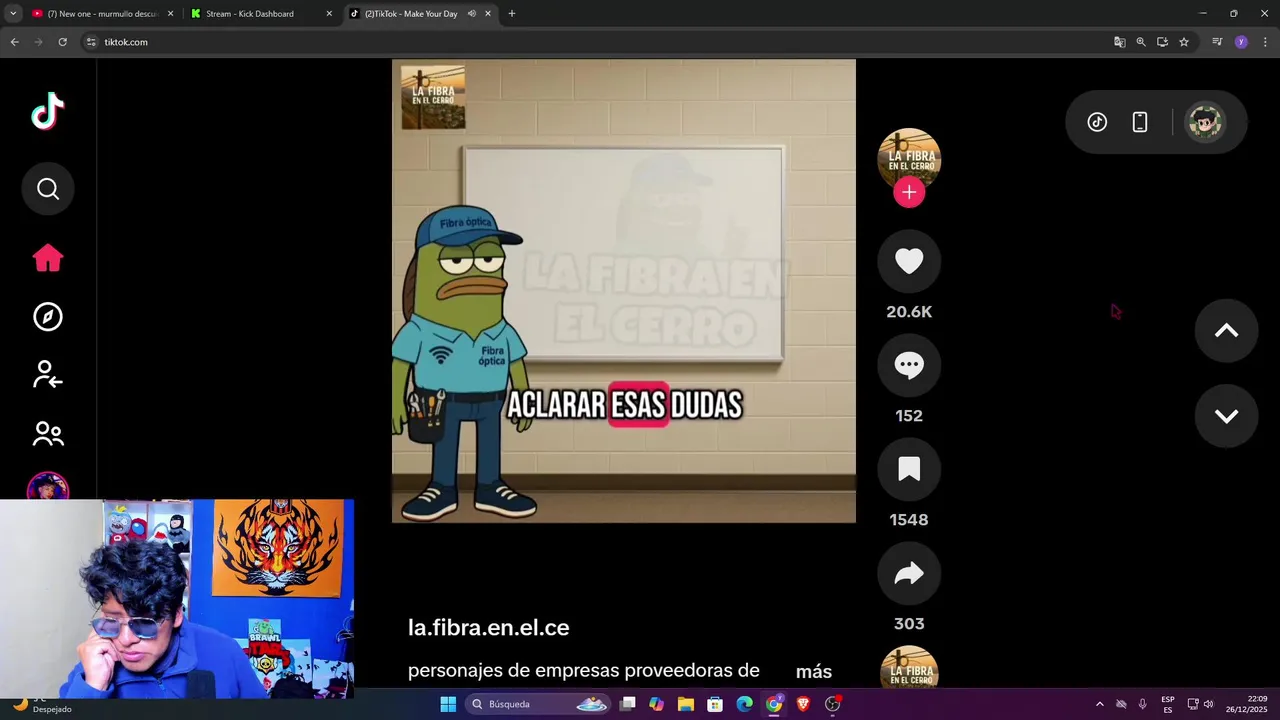Go to next video with down arrow
1280x720 pixels.
coord(1226,416)
